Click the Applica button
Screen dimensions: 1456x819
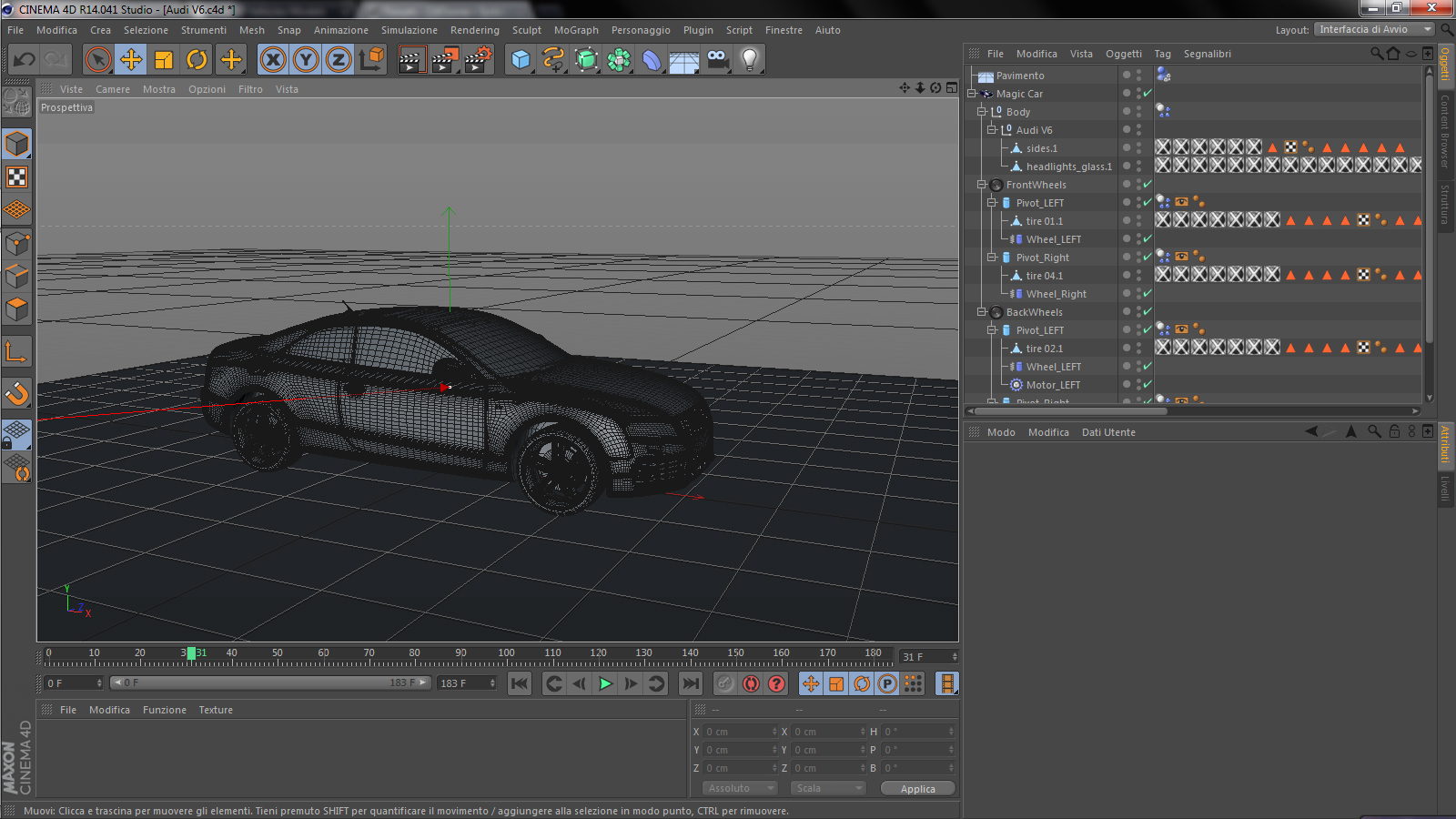click(917, 789)
